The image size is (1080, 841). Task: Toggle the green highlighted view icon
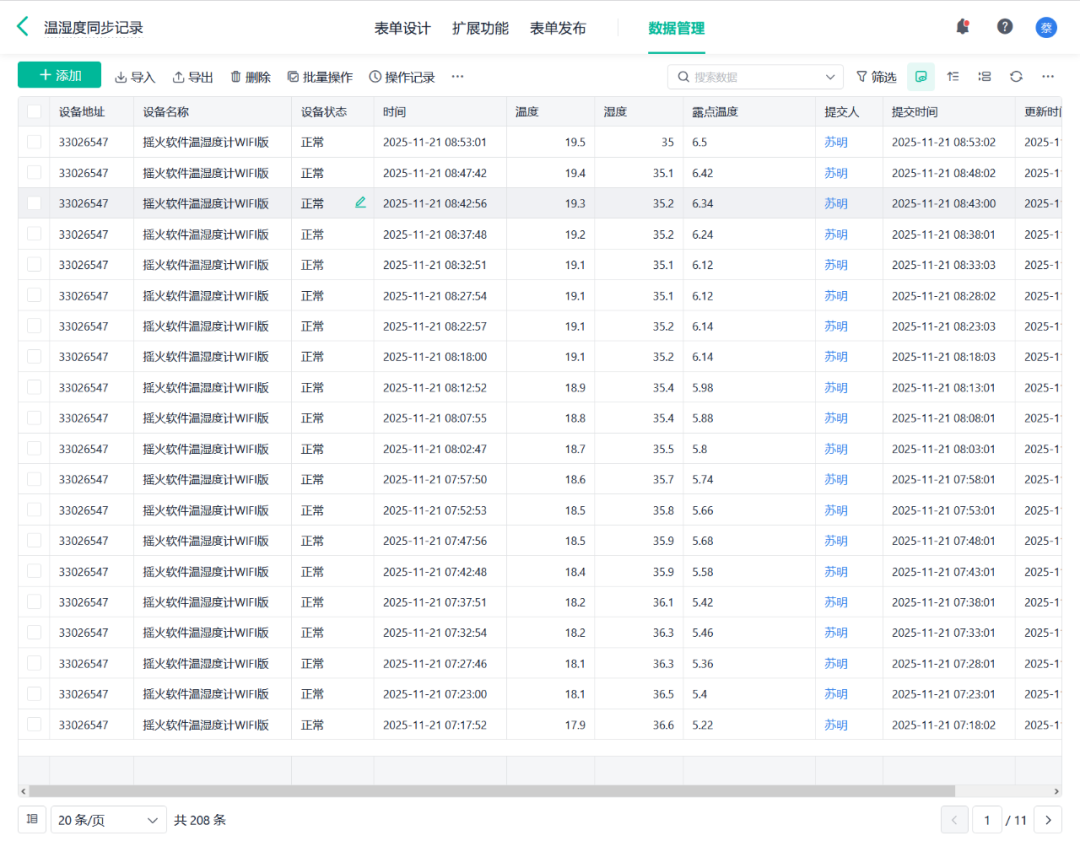[x=921, y=76]
